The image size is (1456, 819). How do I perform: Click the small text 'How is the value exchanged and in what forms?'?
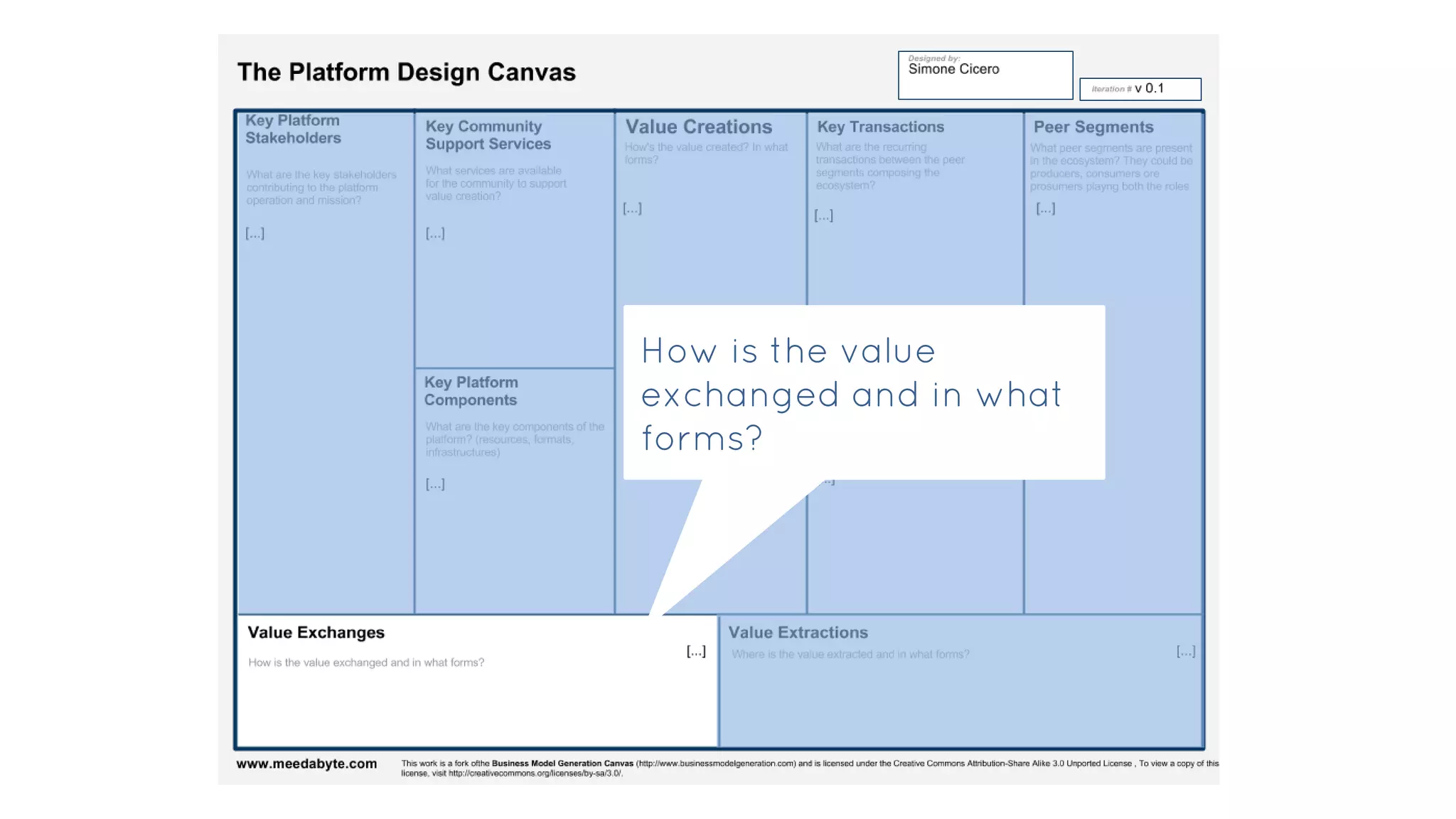(x=366, y=663)
